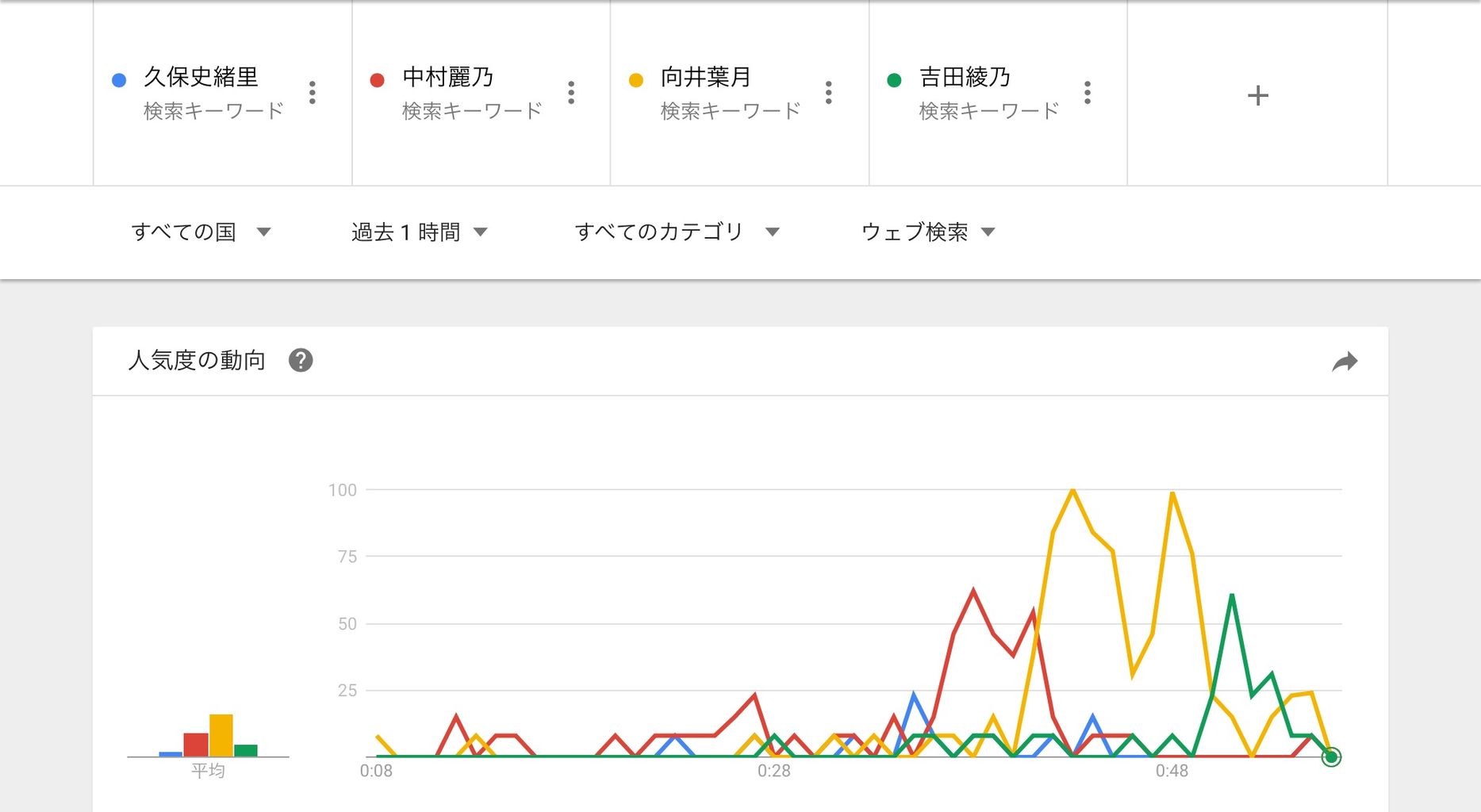
Task: Click the 人気度の動向 heading
Action: coord(197,361)
